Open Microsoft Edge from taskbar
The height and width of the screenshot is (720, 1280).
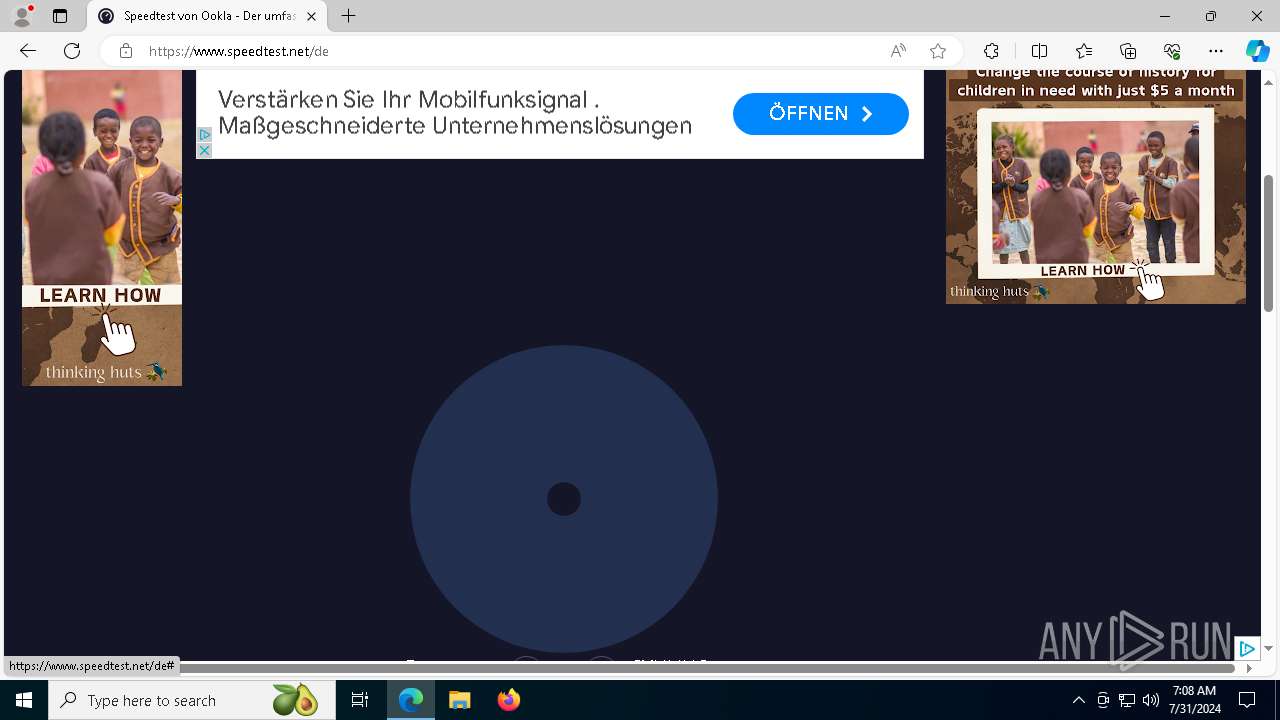(411, 700)
